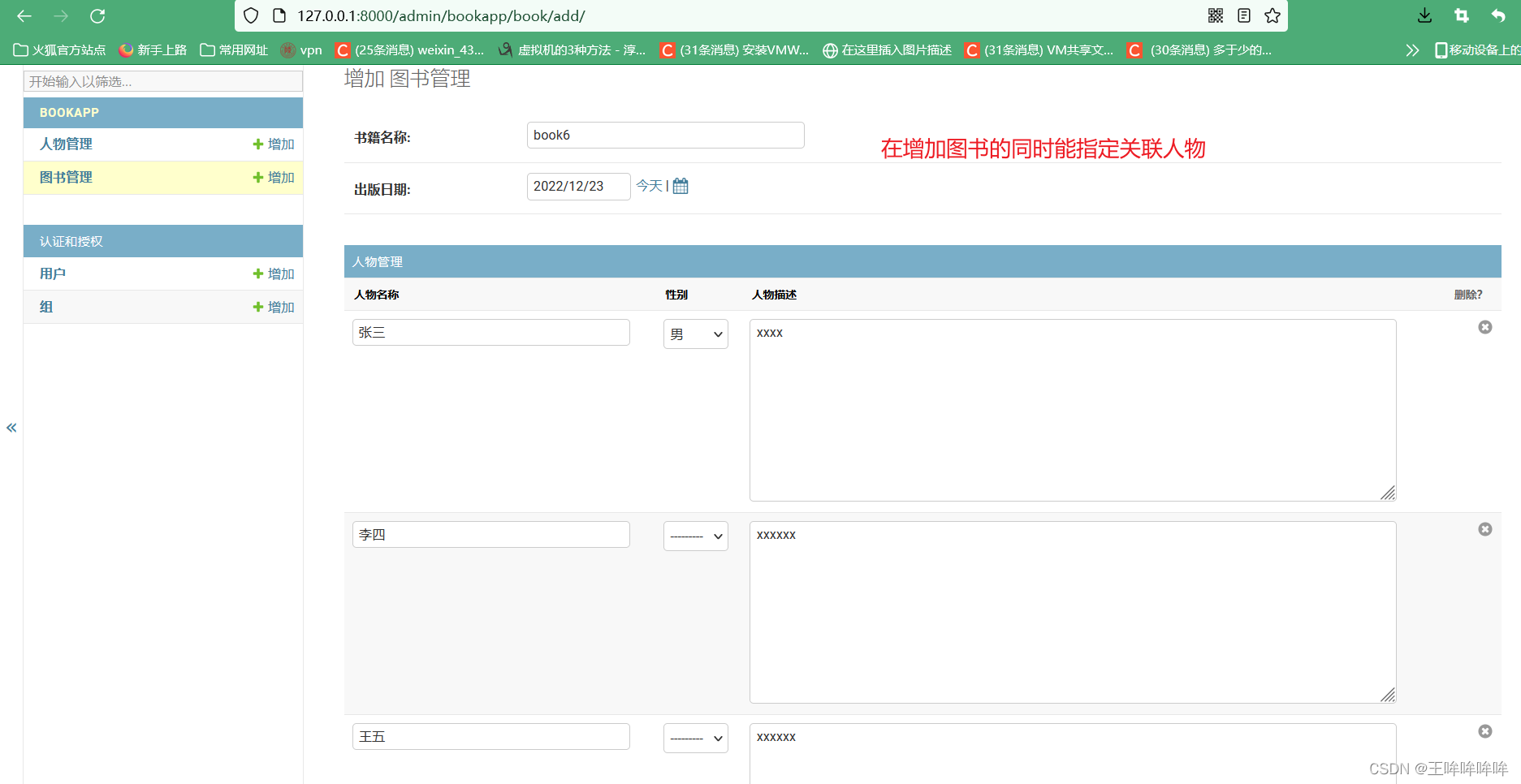Remove the 李四 inline row

(x=1485, y=529)
